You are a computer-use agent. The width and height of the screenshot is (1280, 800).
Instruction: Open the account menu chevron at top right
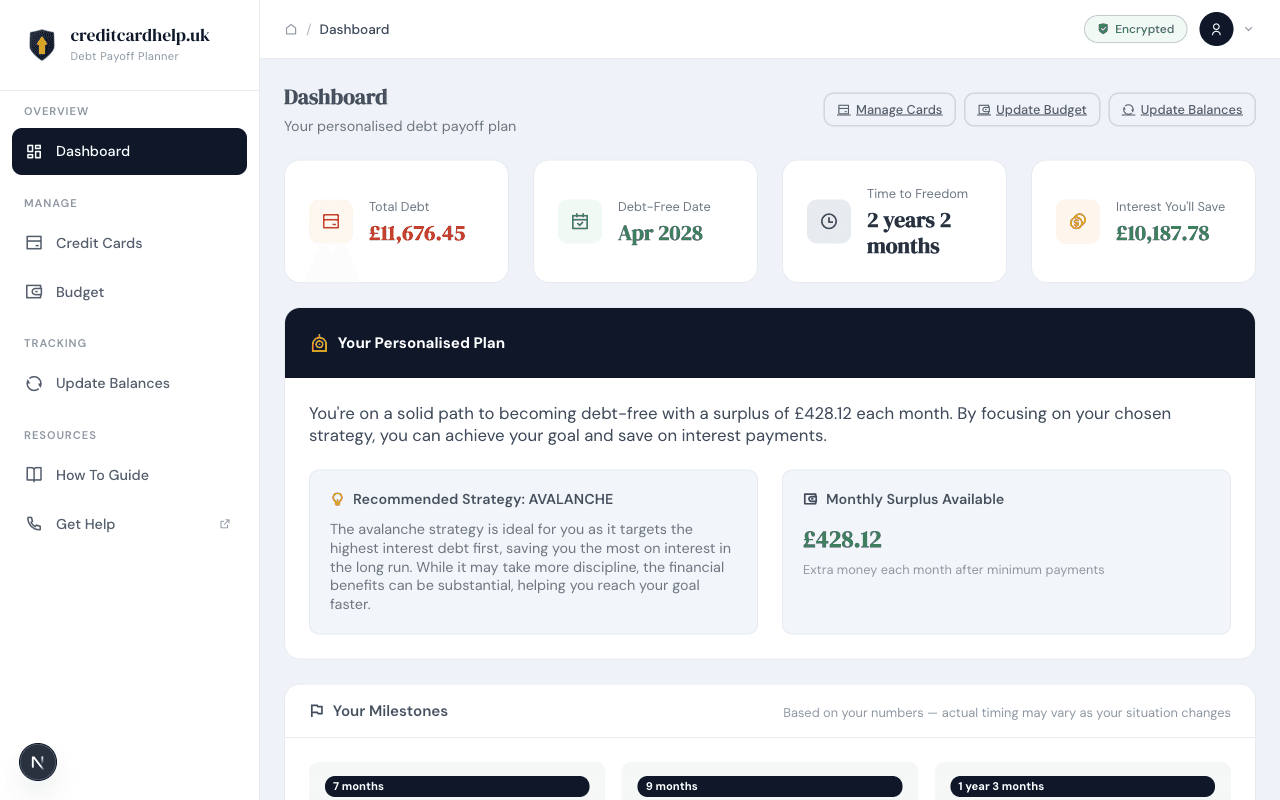1248,29
